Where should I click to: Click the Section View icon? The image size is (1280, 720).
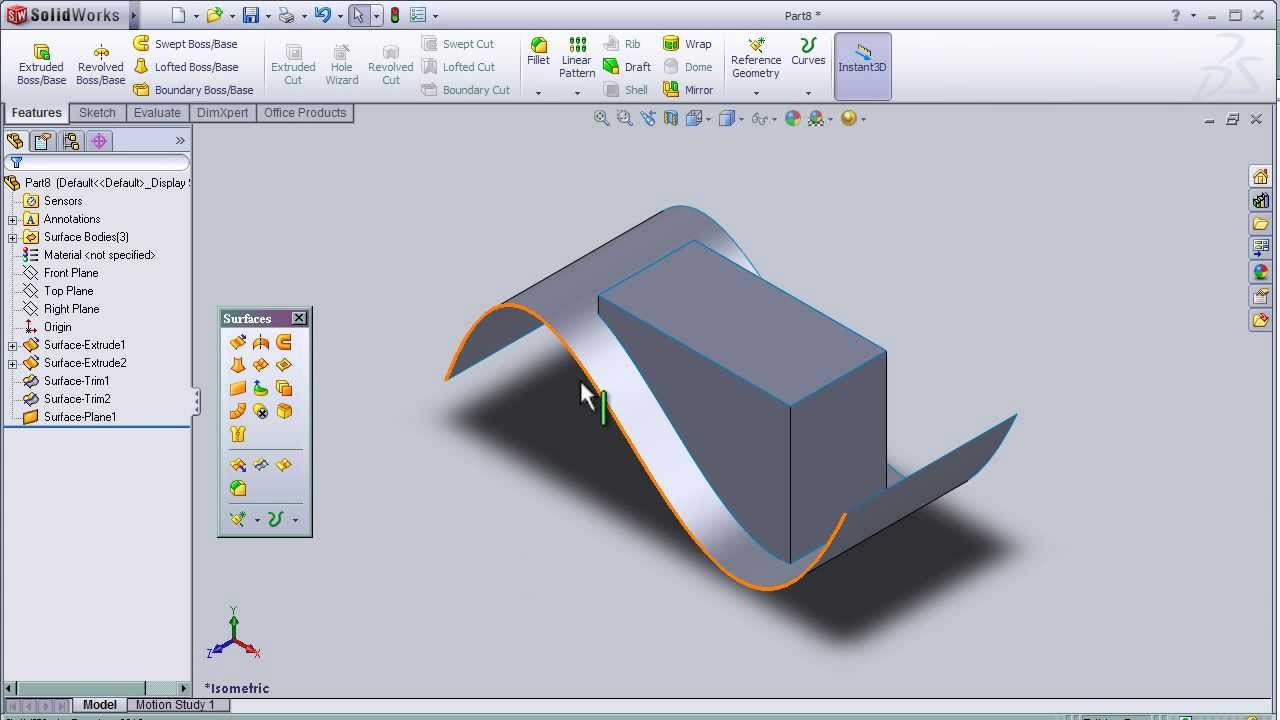pos(670,118)
